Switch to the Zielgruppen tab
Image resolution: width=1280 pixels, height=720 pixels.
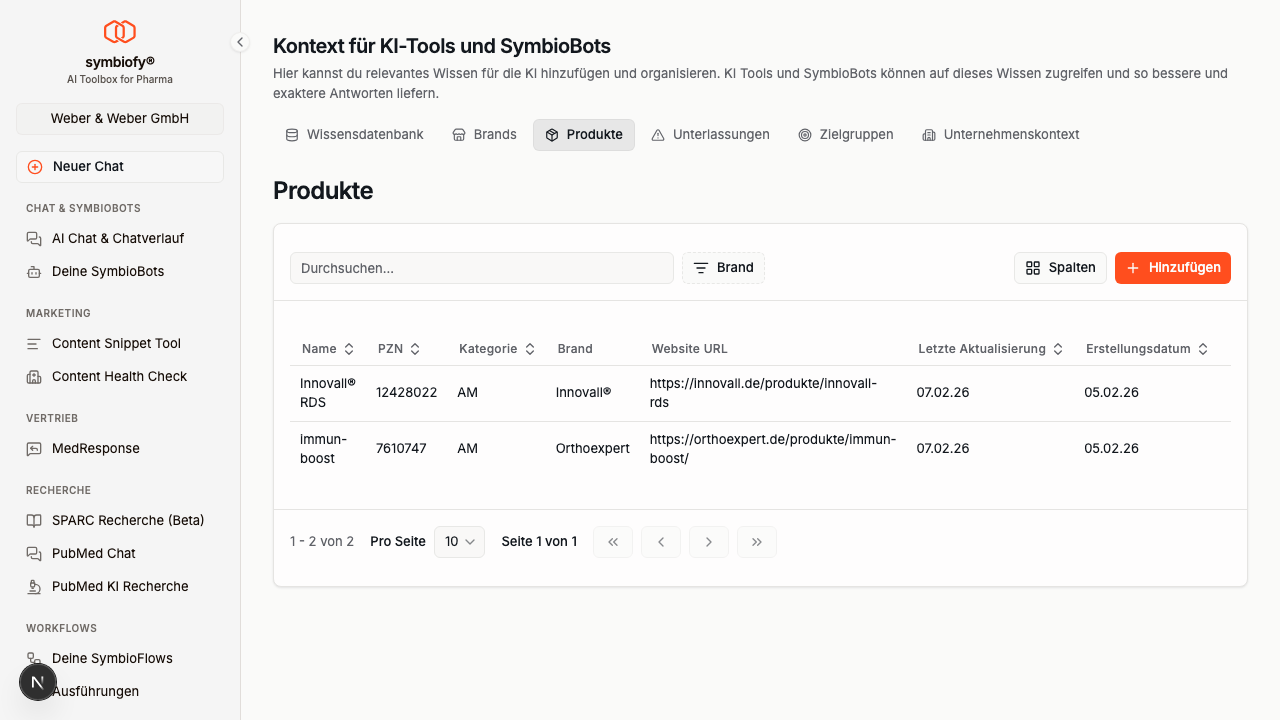coord(845,135)
